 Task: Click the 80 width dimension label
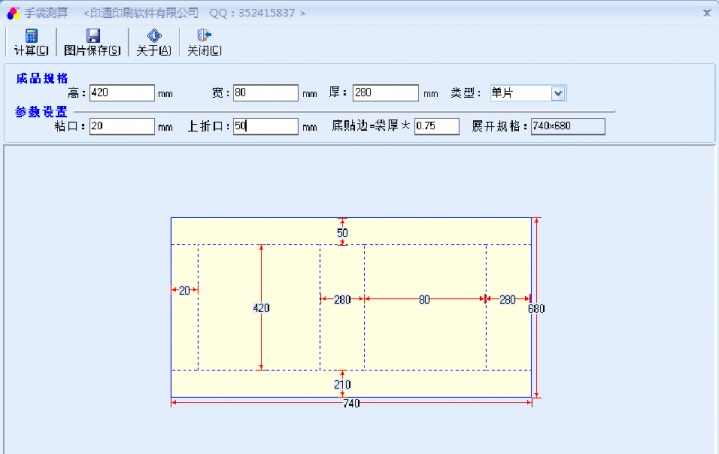click(424, 299)
